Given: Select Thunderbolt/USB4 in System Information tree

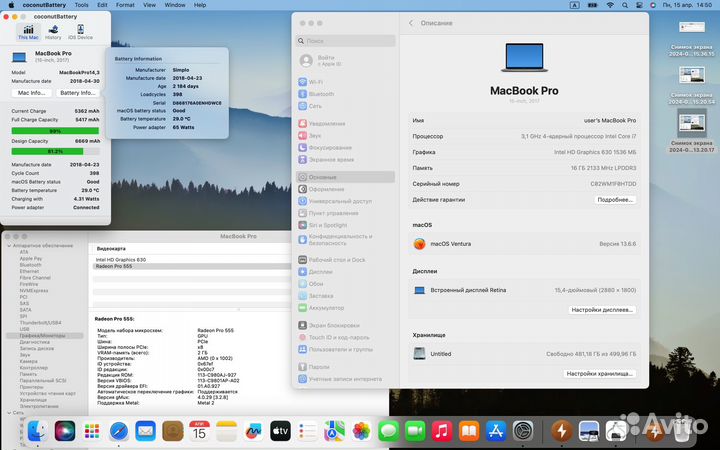Looking at the screenshot, I should [x=40, y=323].
